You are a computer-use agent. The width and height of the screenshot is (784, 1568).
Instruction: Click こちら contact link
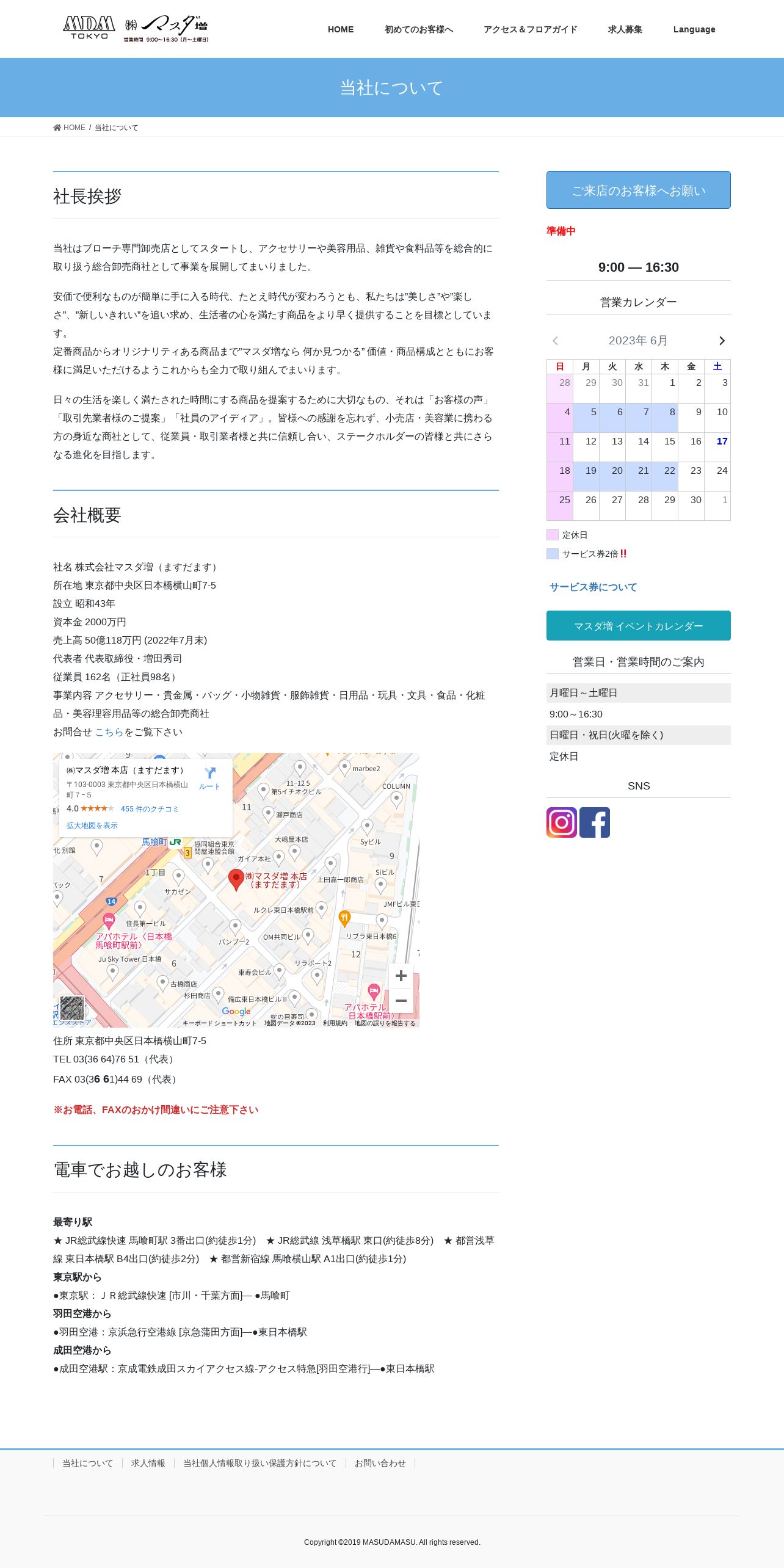click(x=109, y=731)
